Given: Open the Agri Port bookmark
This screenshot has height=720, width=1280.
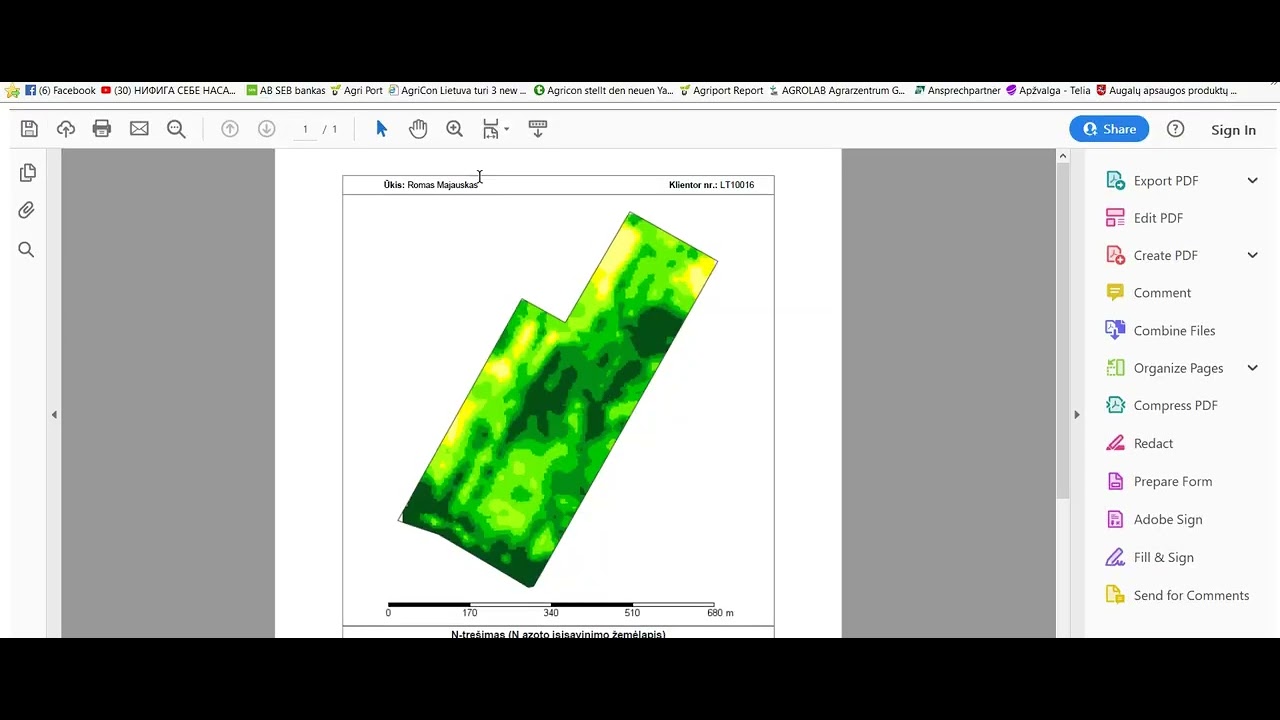Looking at the screenshot, I should click(x=357, y=91).
